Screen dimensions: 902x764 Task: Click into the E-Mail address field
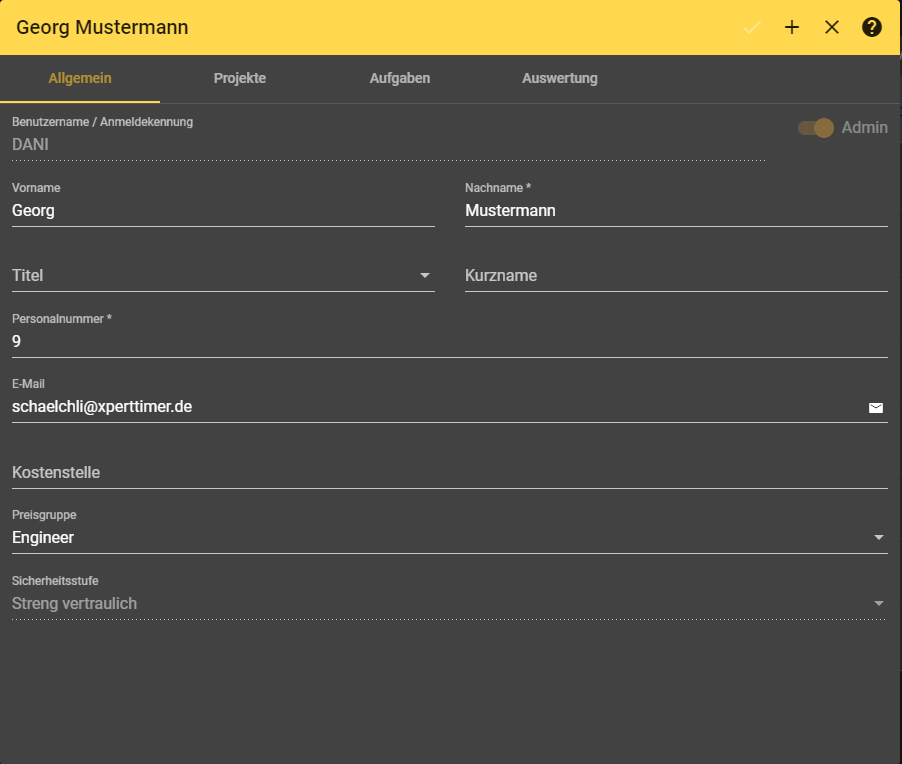click(430, 408)
